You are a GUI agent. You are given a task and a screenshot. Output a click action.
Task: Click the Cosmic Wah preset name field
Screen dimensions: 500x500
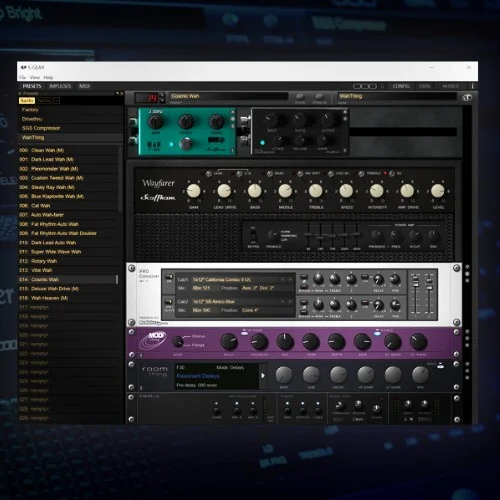click(x=229, y=96)
